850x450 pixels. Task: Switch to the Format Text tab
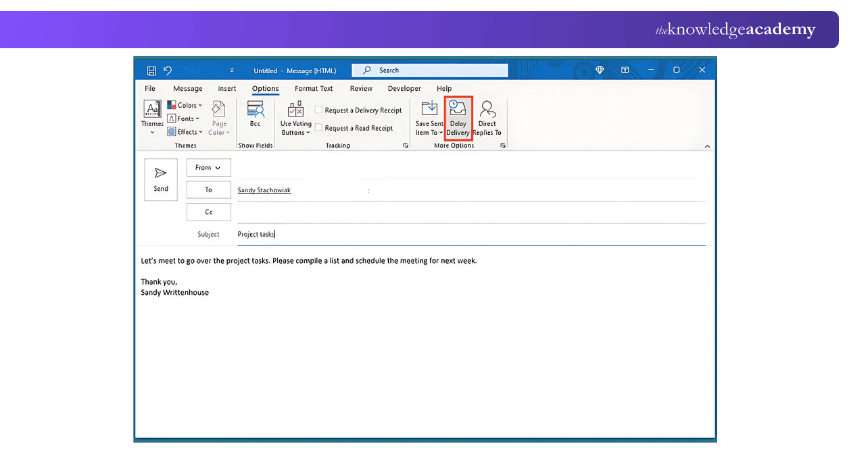(x=313, y=88)
